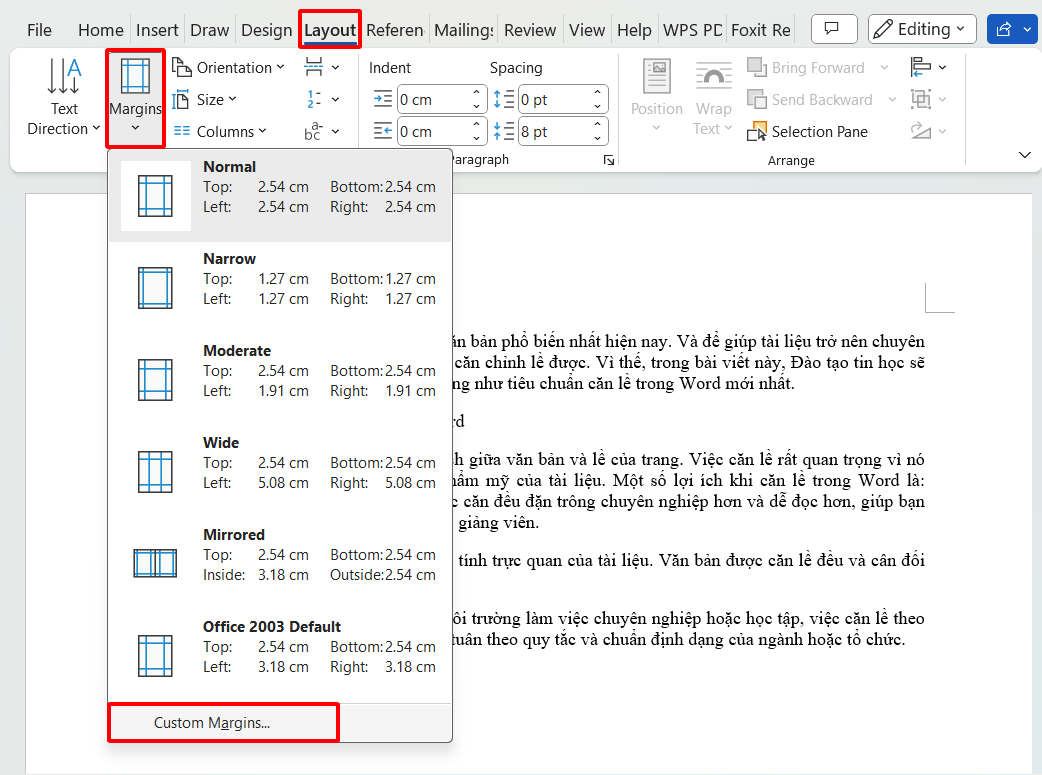
Task: Click the Comments button
Action: click(x=834, y=29)
